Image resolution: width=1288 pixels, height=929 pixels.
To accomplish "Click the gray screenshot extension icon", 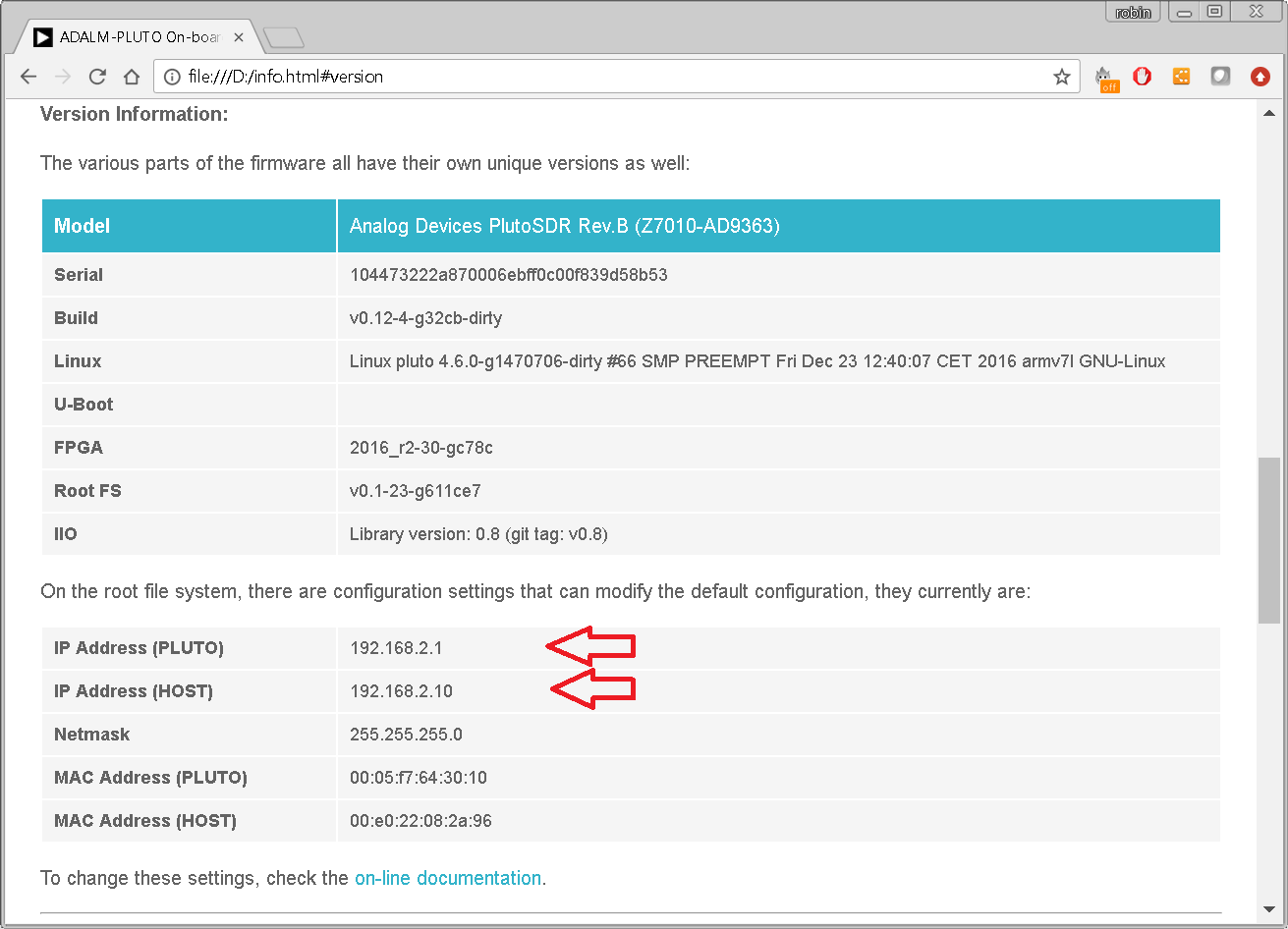I will click(1220, 76).
